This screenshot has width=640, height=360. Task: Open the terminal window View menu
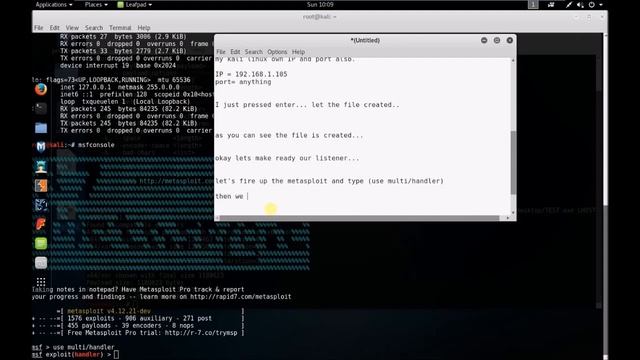pos(72,28)
